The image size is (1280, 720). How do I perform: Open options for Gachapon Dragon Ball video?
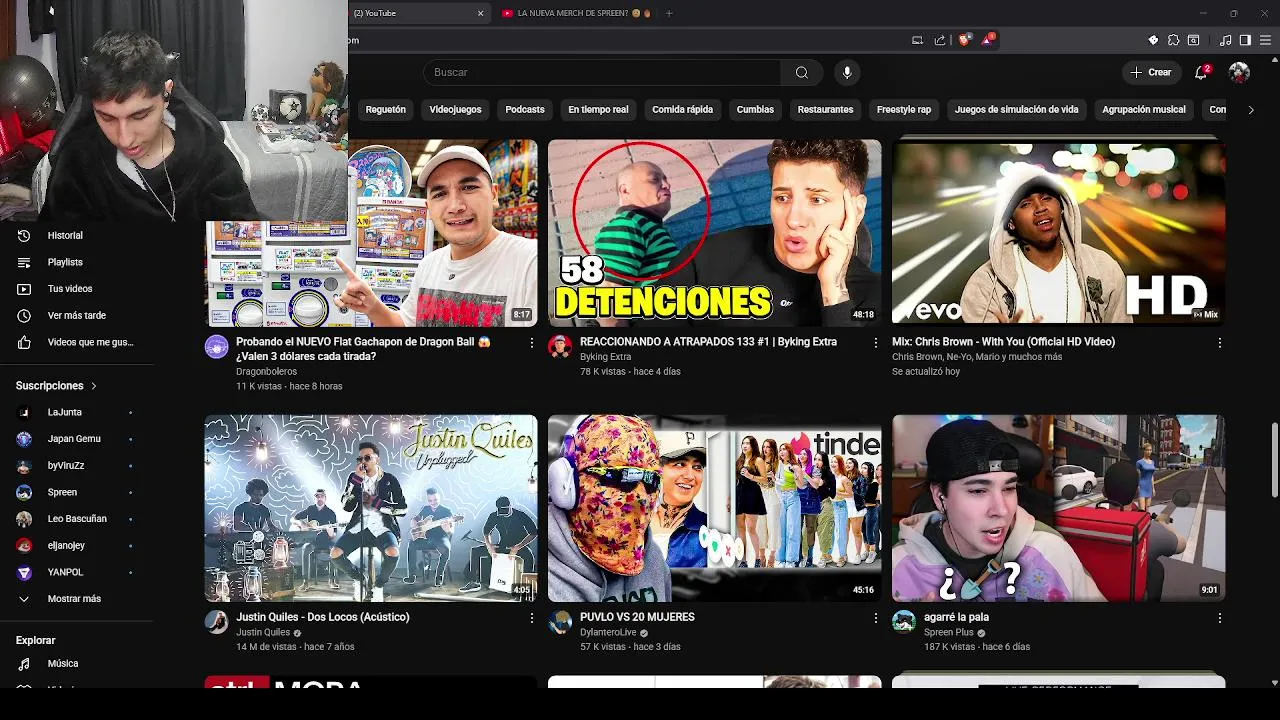click(x=531, y=342)
